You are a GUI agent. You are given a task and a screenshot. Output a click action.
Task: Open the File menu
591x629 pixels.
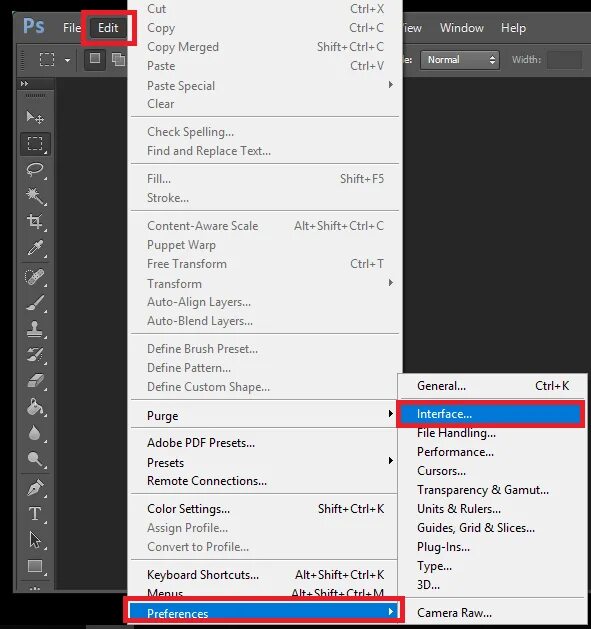[71, 28]
